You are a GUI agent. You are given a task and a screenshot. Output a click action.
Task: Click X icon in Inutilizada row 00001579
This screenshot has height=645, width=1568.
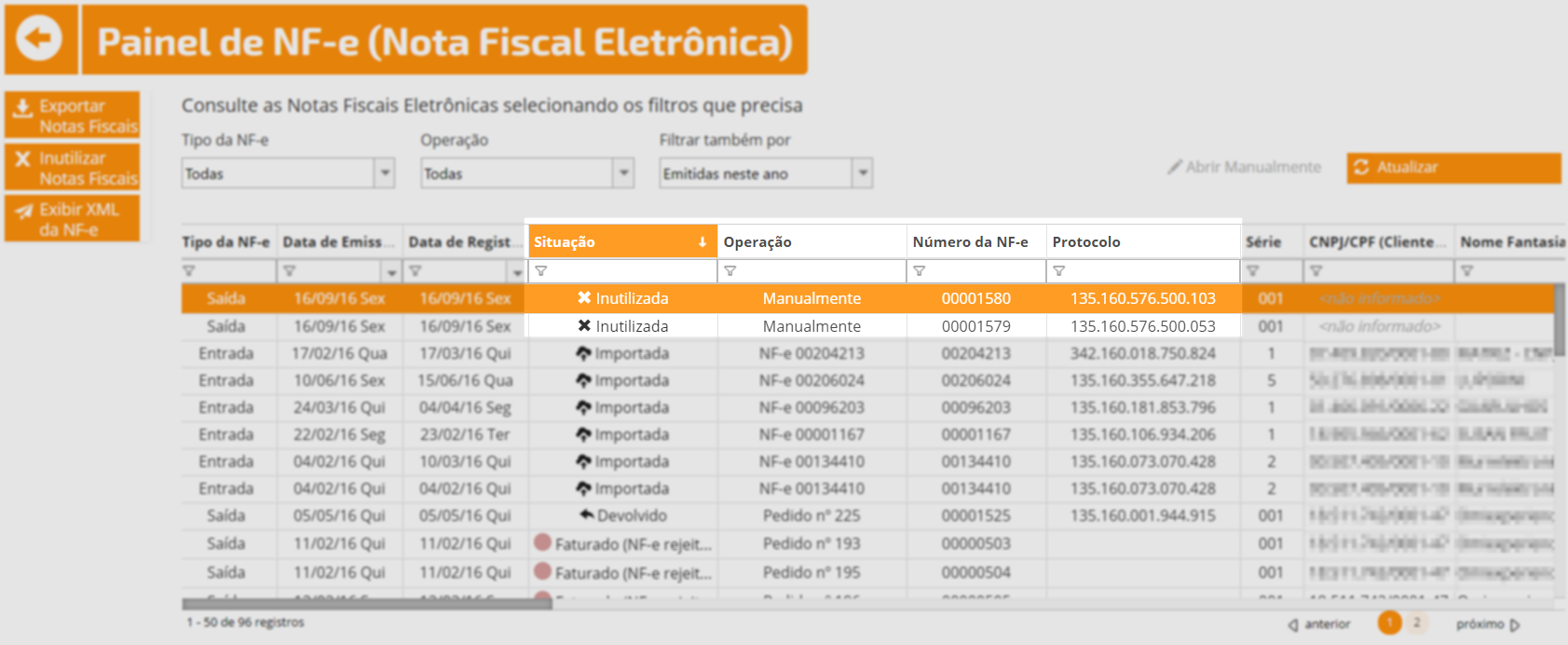point(584,326)
